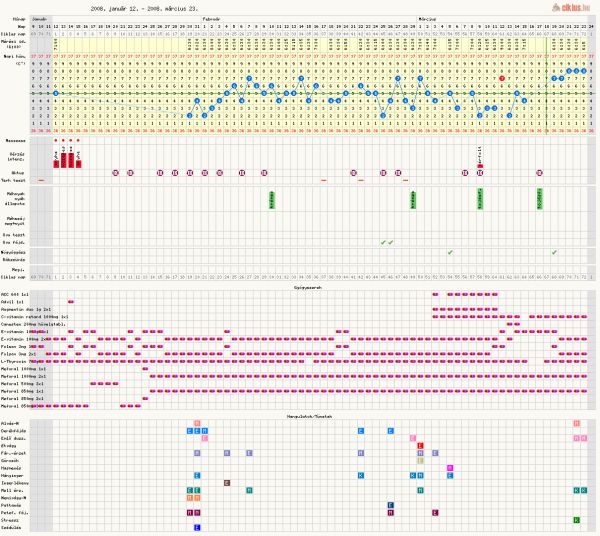The height and width of the screenshot is (536, 600).
Task: Click the single Advil 1x1 dose marker
Action: 69,301
